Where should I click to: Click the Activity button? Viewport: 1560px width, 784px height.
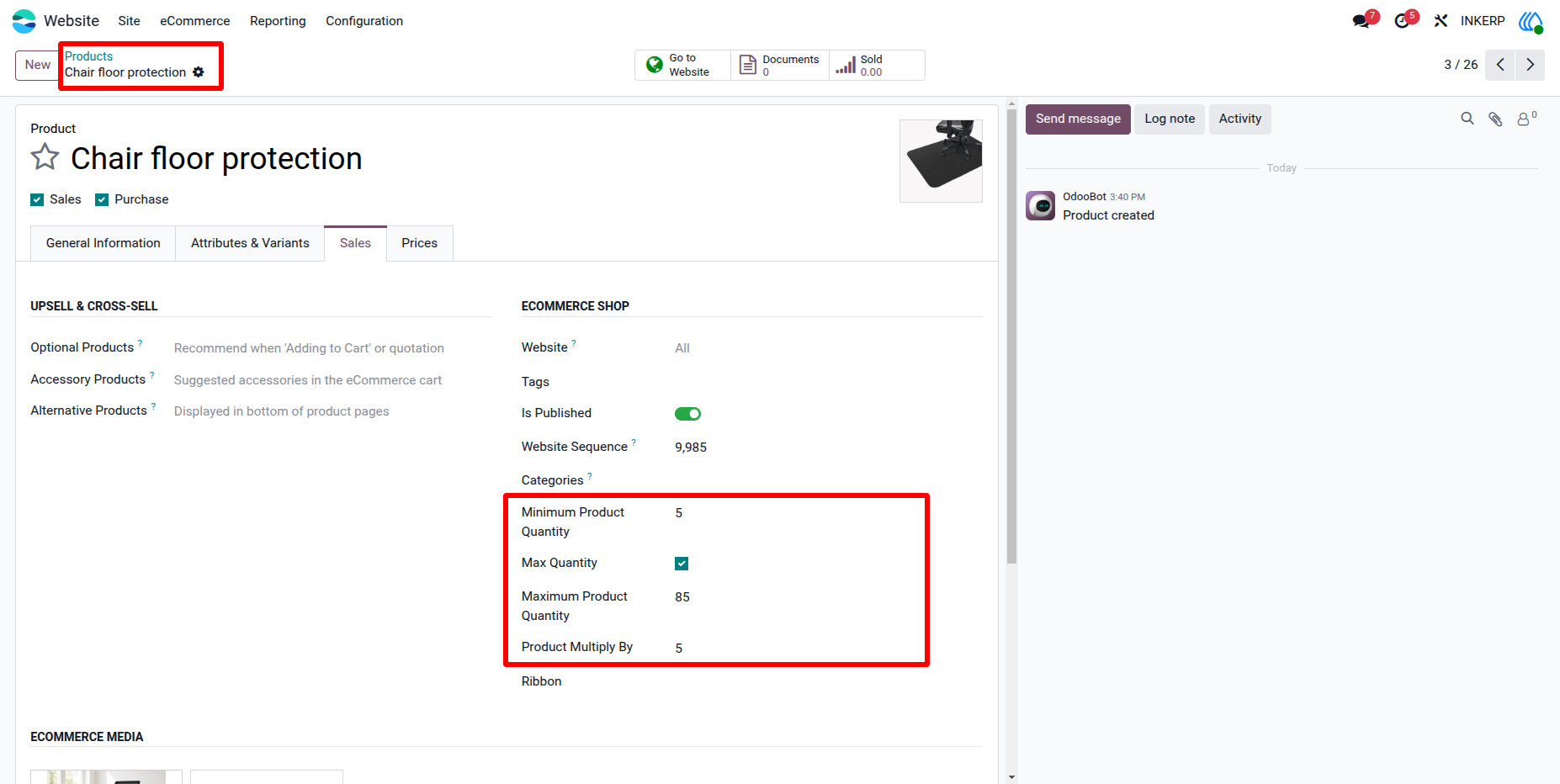[1240, 119]
